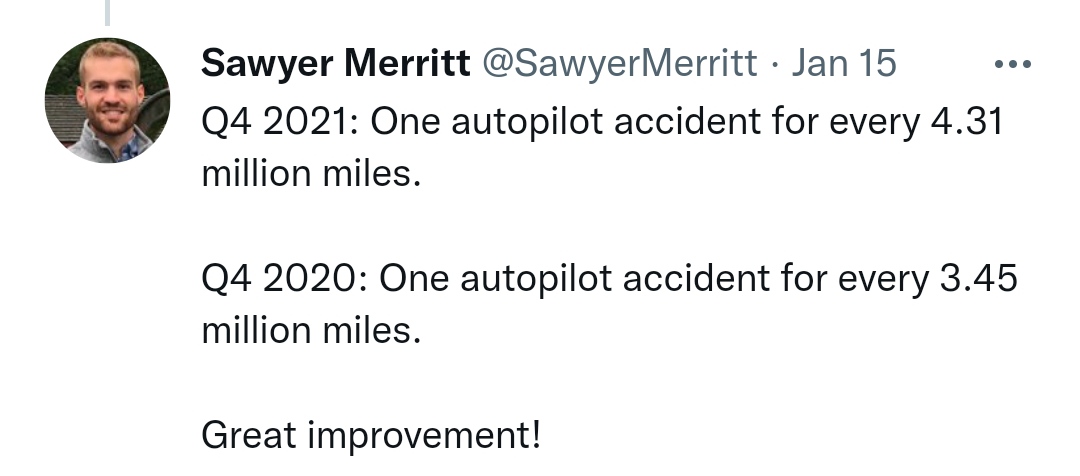Click the Q4 2020 autopilot accident sentence
1080x476 pixels.
tap(609, 304)
